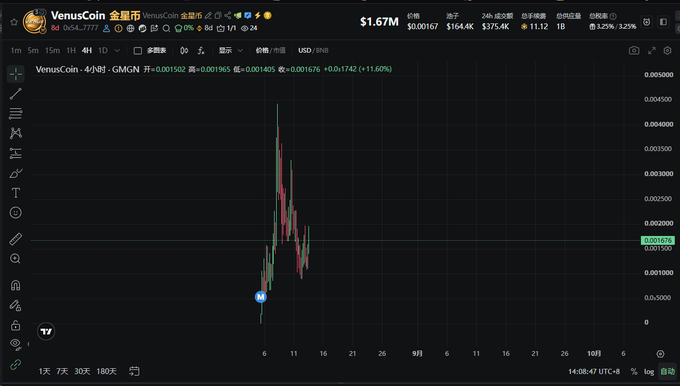Viewport: 680px width, 386px height.
Task: Copy contract address 0x54...7777
Action: click(x=80, y=28)
